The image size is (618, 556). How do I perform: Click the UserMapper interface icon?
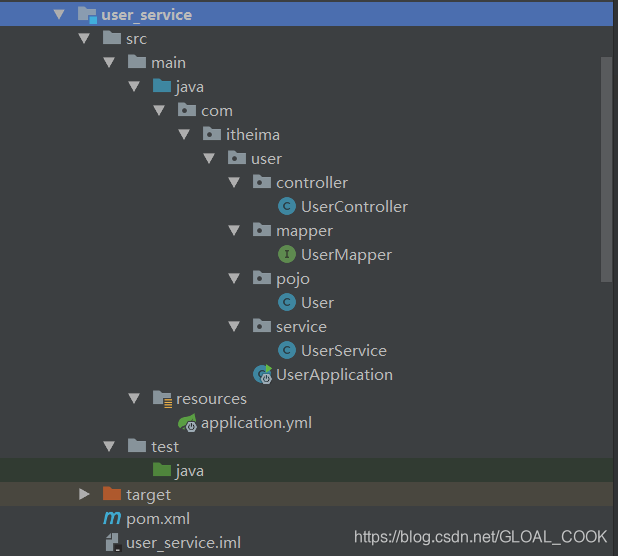(x=287, y=254)
